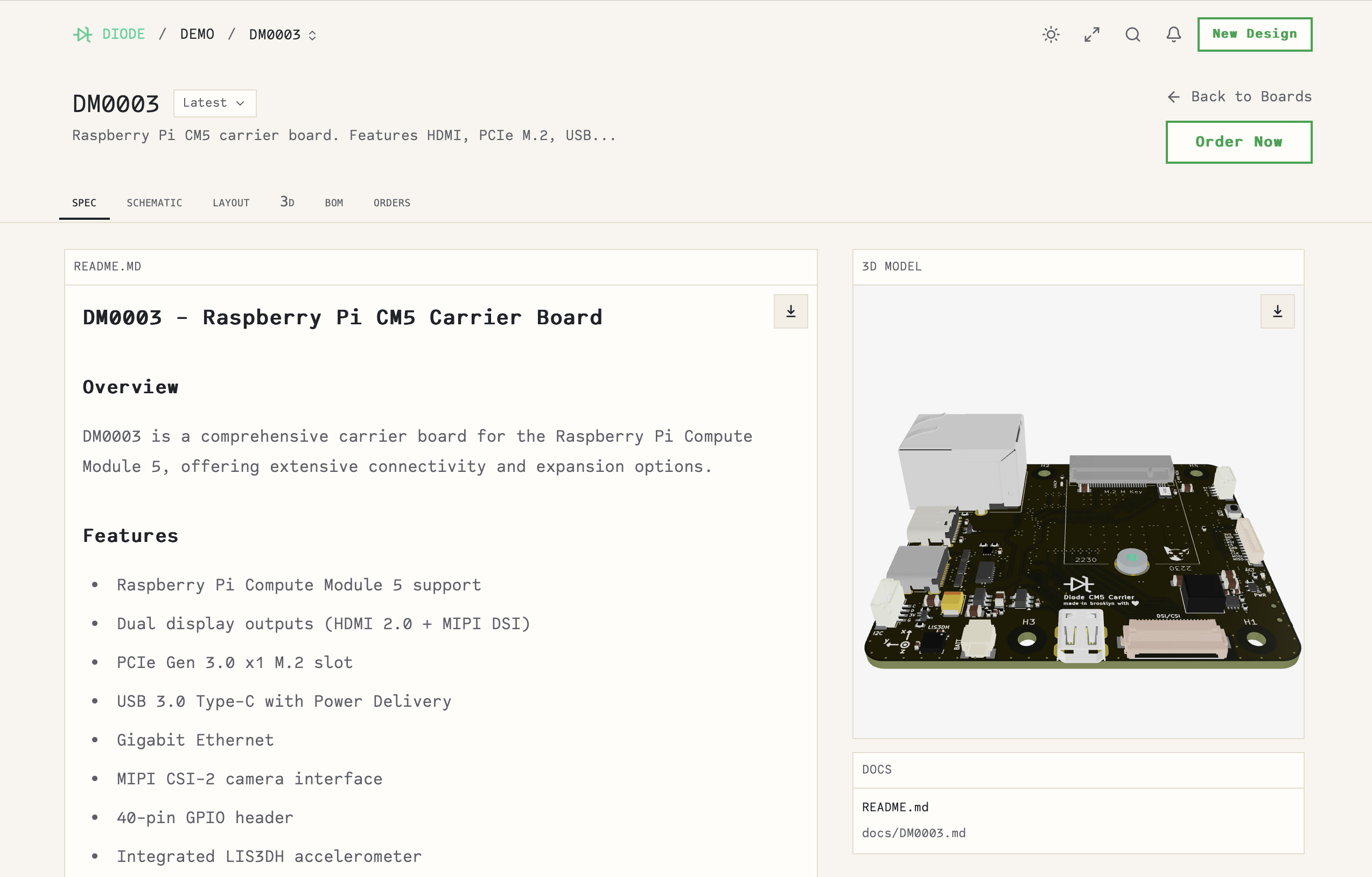Switch to the SCHEMATIC tab
The image size is (1372, 877).
click(155, 203)
